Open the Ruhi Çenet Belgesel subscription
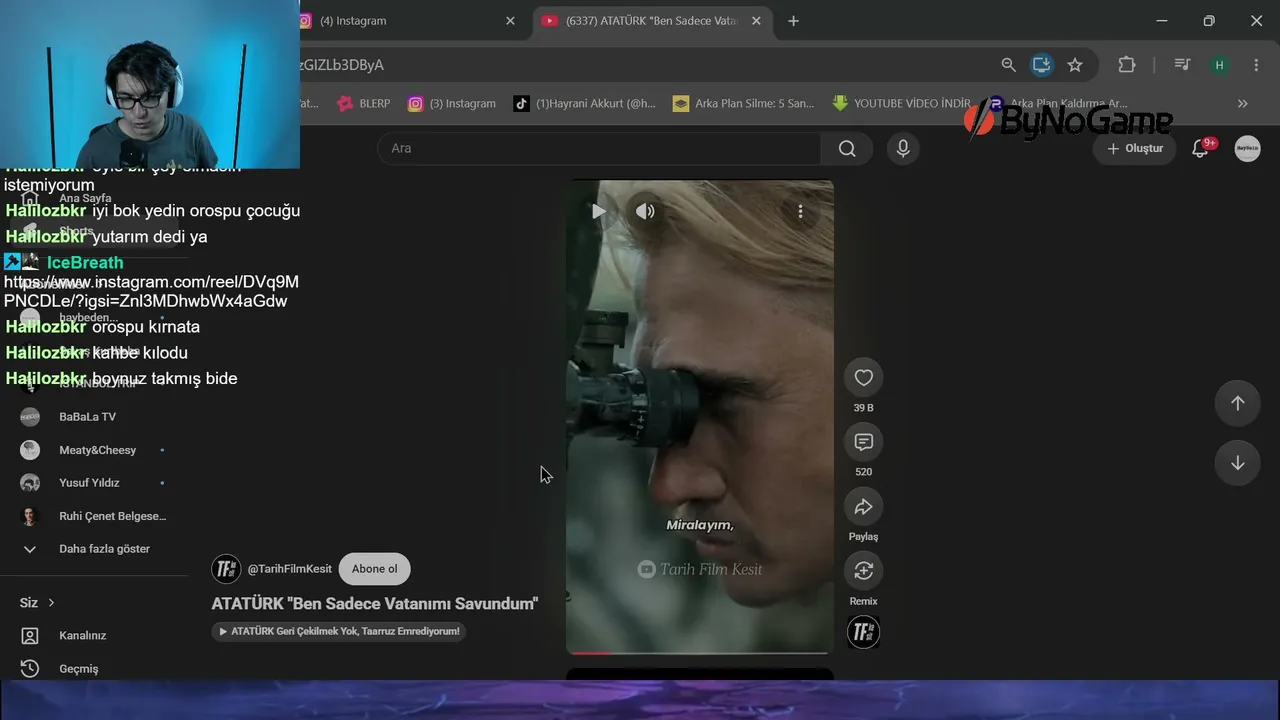Viewport: 1280px width, 720px height. [94, 516]
